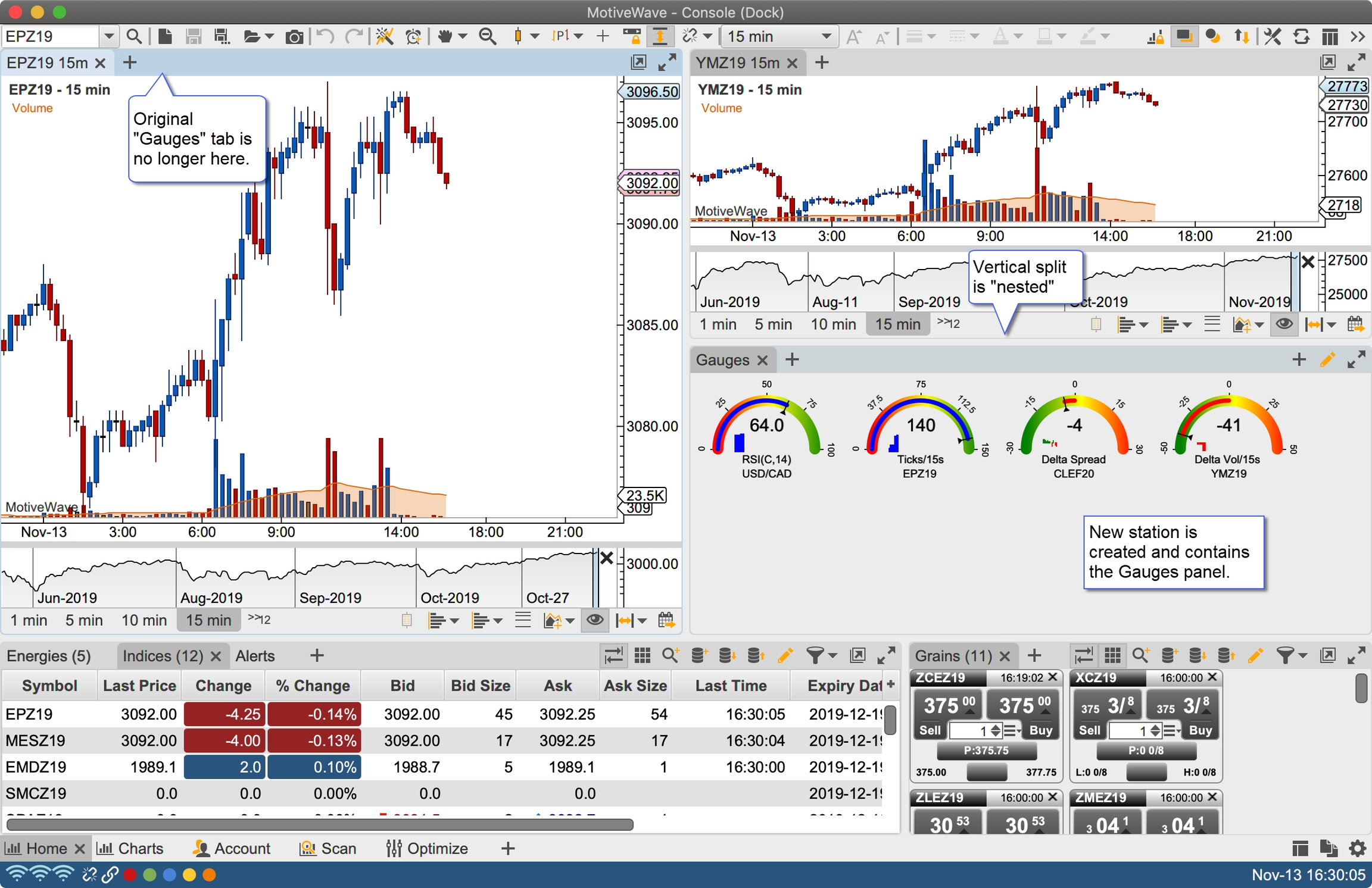This screenshot has height=888, width=1372.
Task: Add a new page after Optimize tab
Action: point(507,848)
